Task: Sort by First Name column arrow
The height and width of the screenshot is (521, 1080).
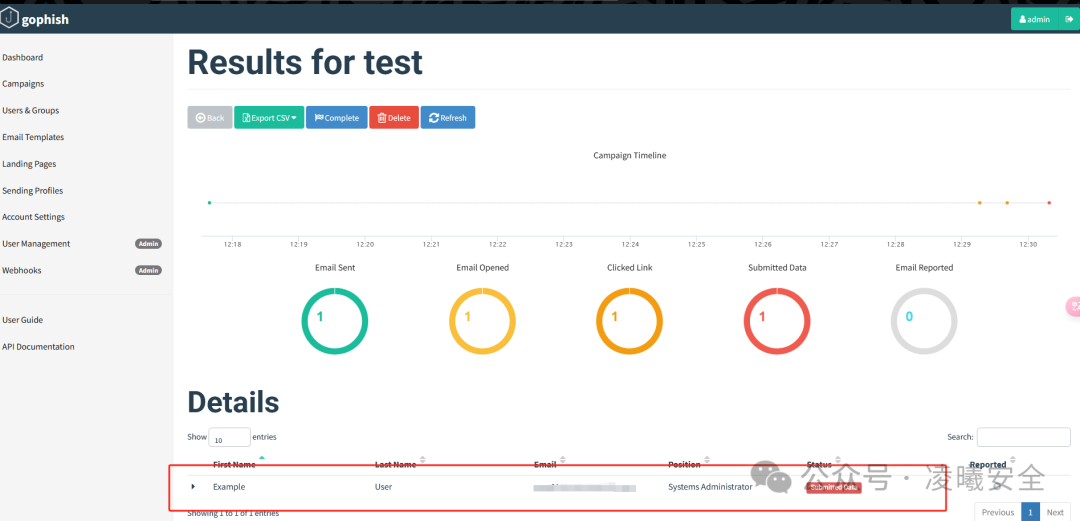Action: [262, 458]
